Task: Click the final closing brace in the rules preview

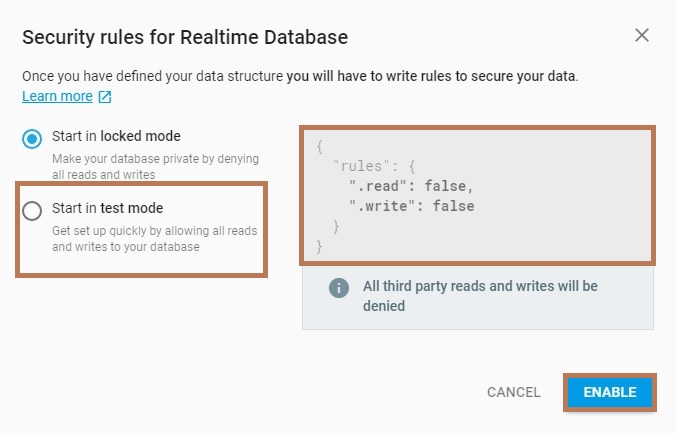Action: [319, 245]
